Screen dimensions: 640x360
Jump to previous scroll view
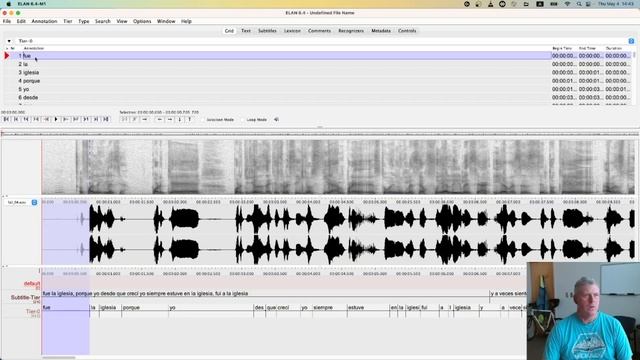coord(16,119)
